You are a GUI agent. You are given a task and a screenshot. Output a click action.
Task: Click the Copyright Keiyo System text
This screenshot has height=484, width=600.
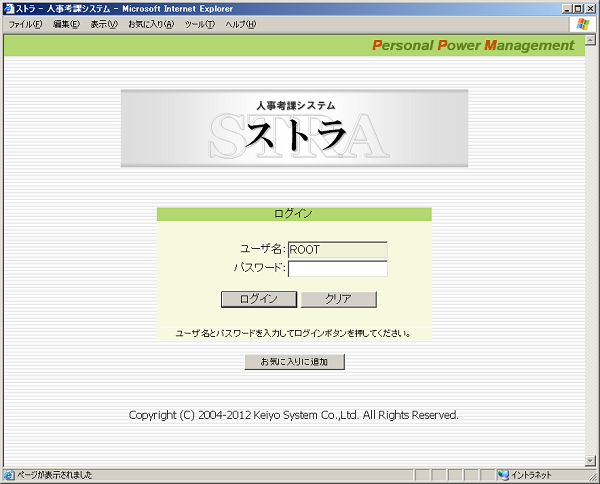click(293, 415)
